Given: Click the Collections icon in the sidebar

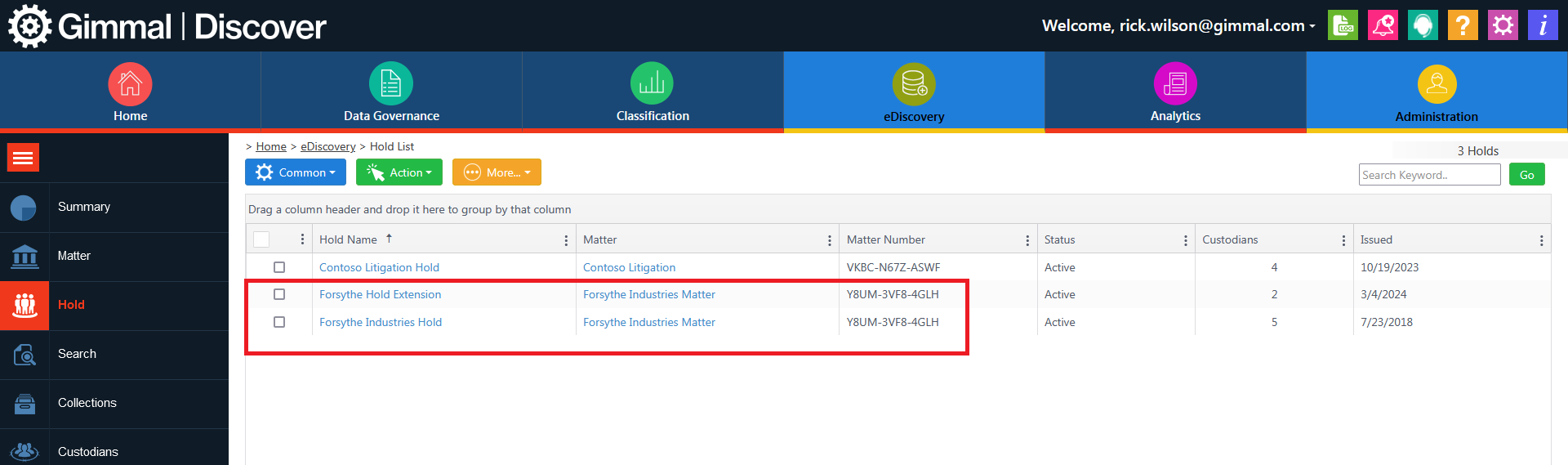Looking at the screenshot, I should (24, 404).
